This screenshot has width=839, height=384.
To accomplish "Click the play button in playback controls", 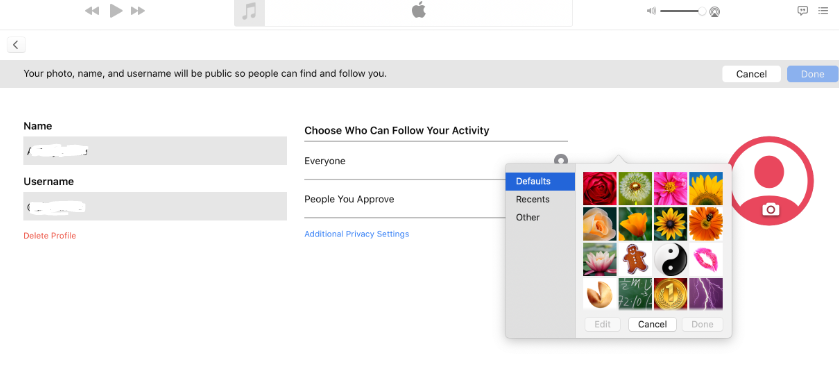I will click(x=116, y=11).
